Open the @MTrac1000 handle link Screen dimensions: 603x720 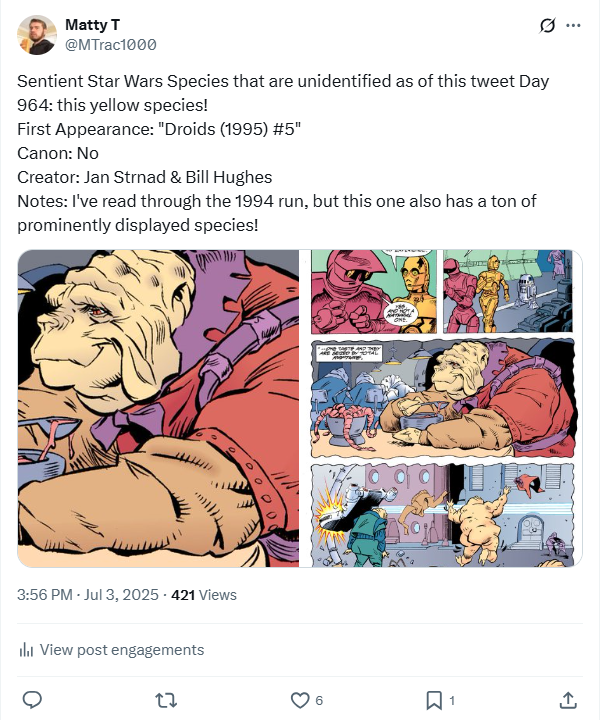[x=110, y=45]
